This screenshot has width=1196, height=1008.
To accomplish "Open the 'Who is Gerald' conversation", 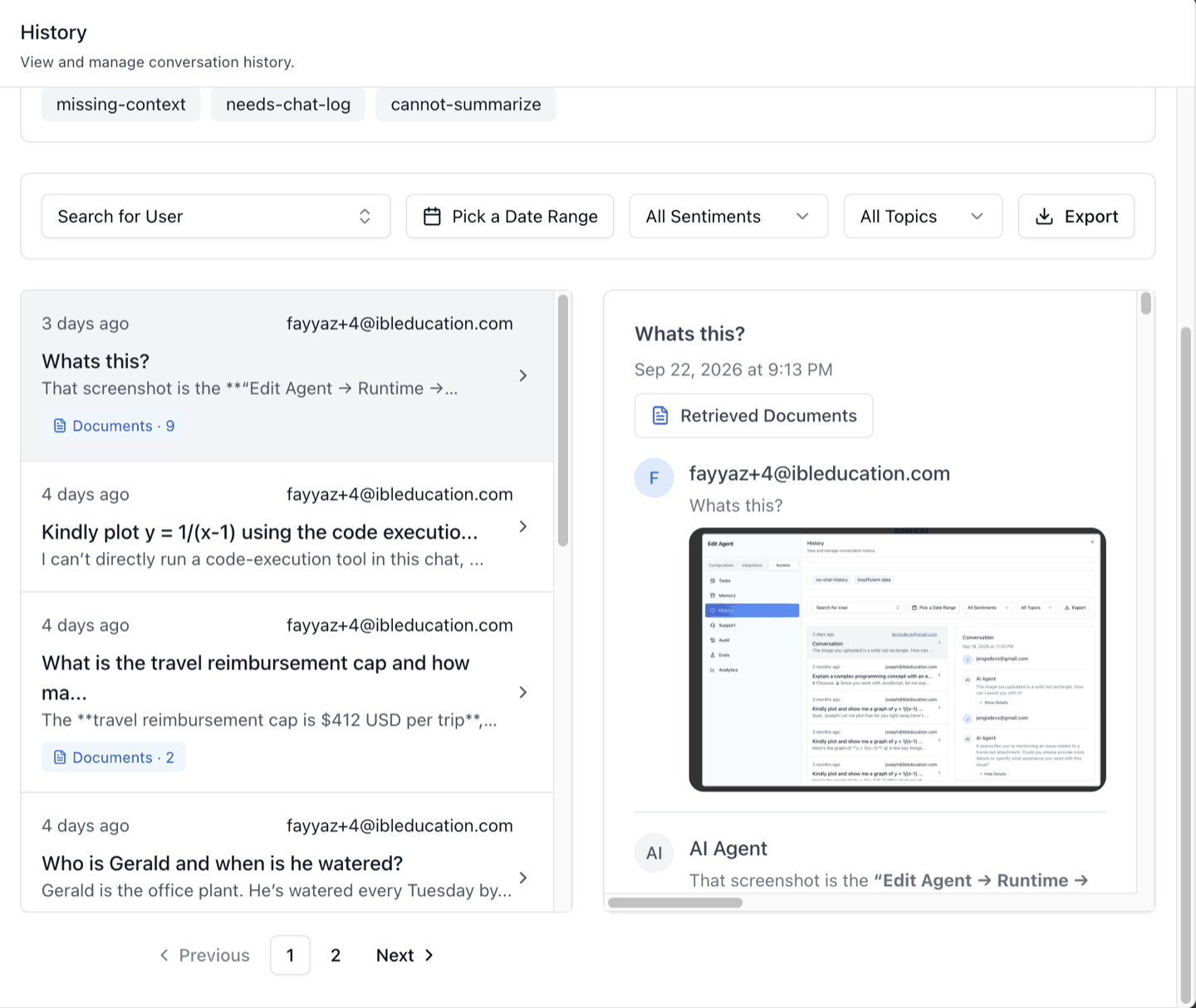I will click(x=287, y=853).
